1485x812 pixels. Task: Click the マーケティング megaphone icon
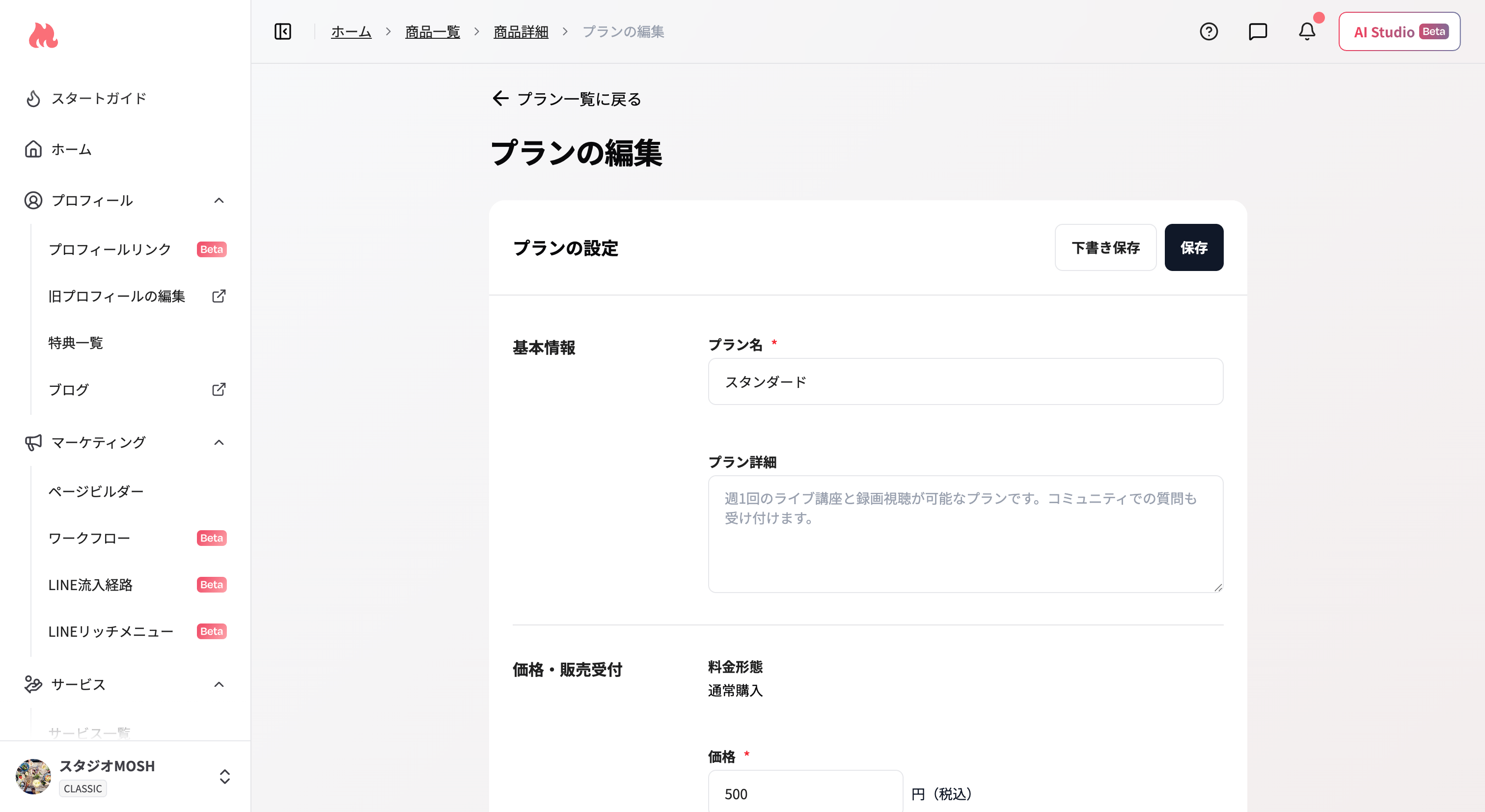33,443
